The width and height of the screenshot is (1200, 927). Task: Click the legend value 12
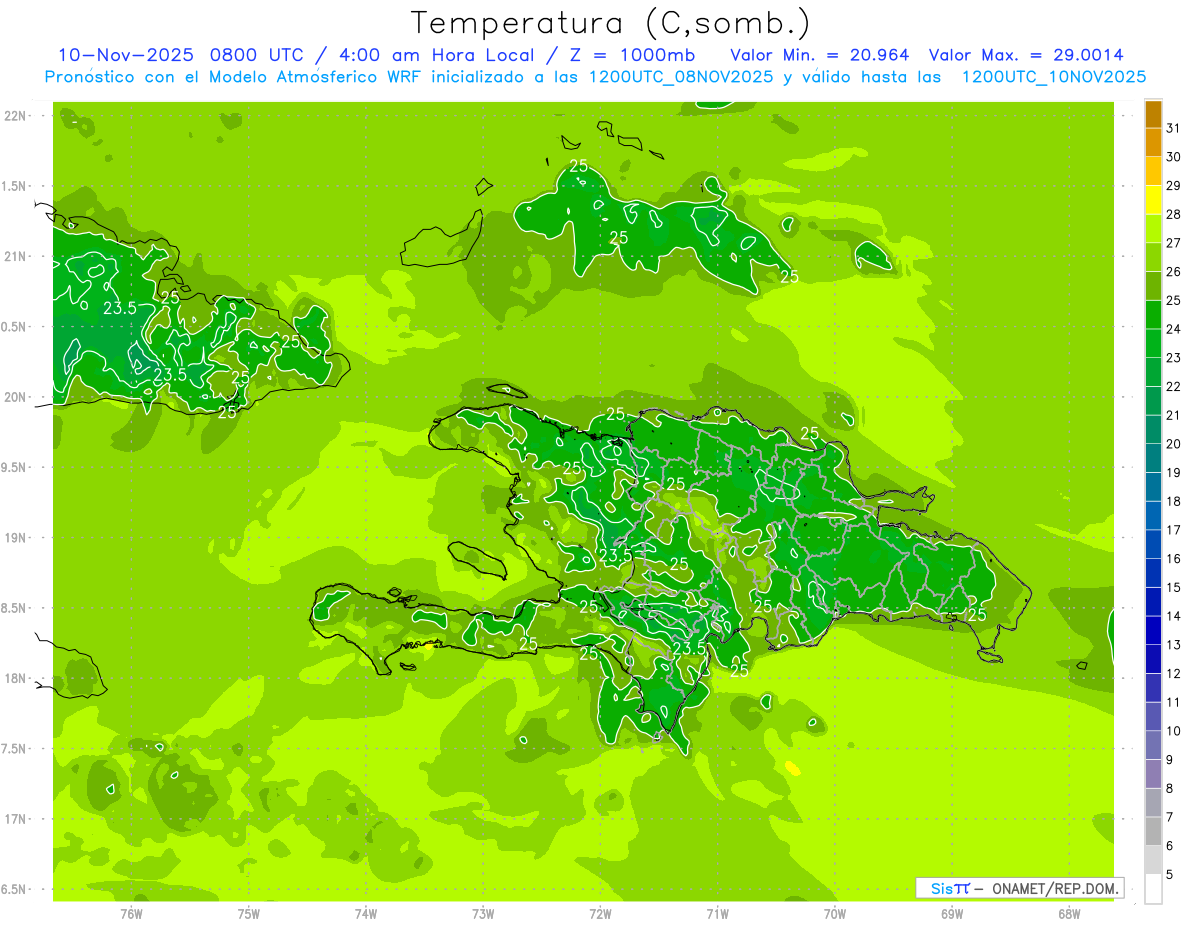(1174, 673)
